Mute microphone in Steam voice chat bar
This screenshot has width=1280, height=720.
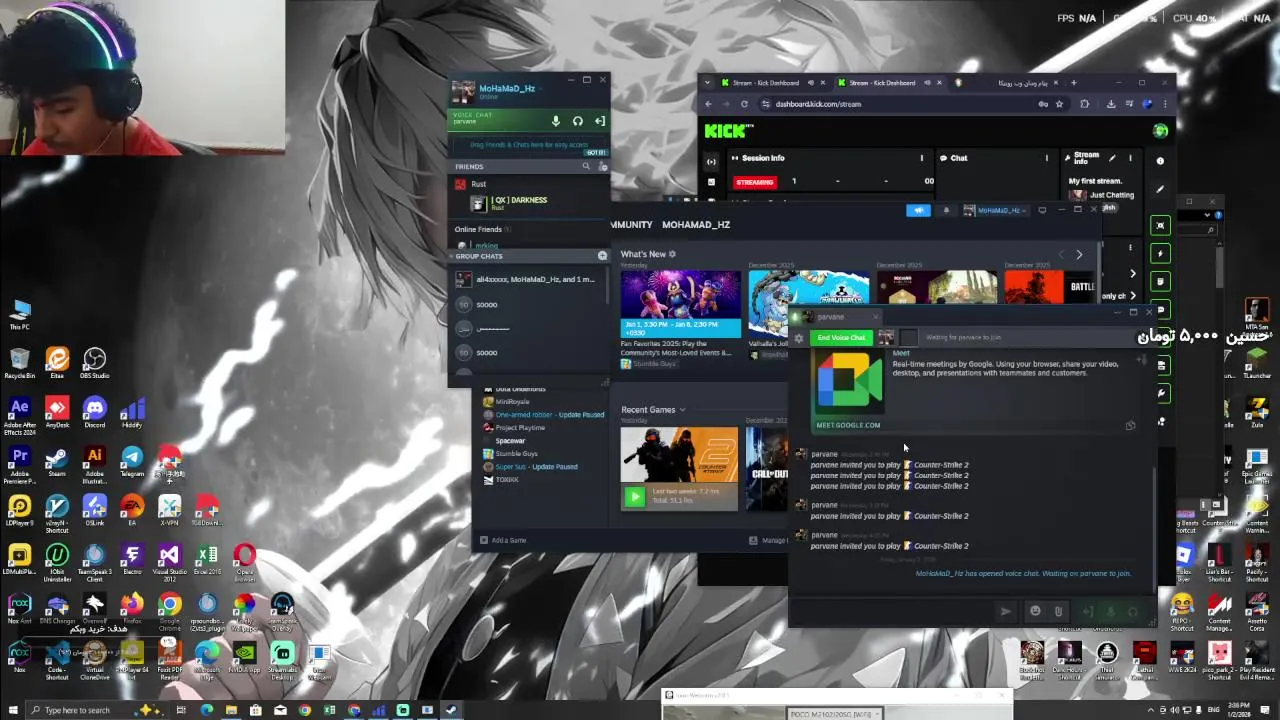[556, 121]
